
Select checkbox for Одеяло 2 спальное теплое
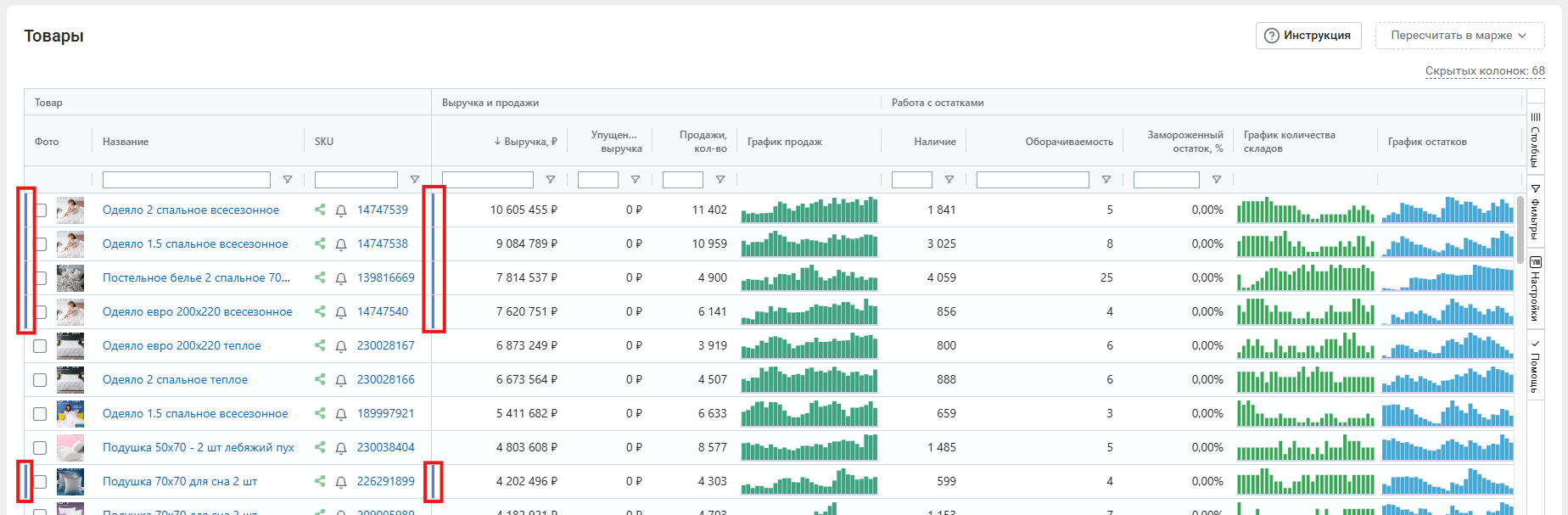point(40,380)
